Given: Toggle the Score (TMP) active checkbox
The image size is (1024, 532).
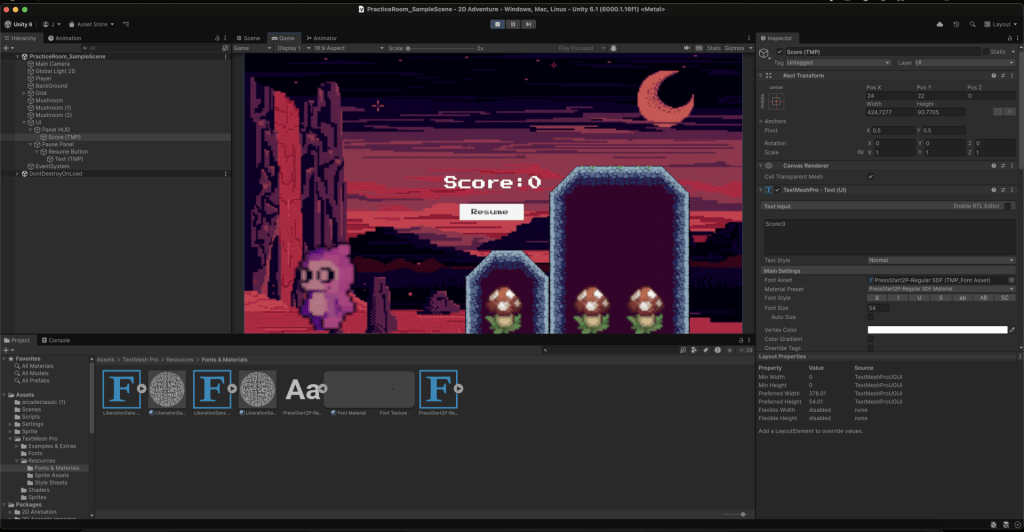Looking at the screenshot, I should click(779, 52).
